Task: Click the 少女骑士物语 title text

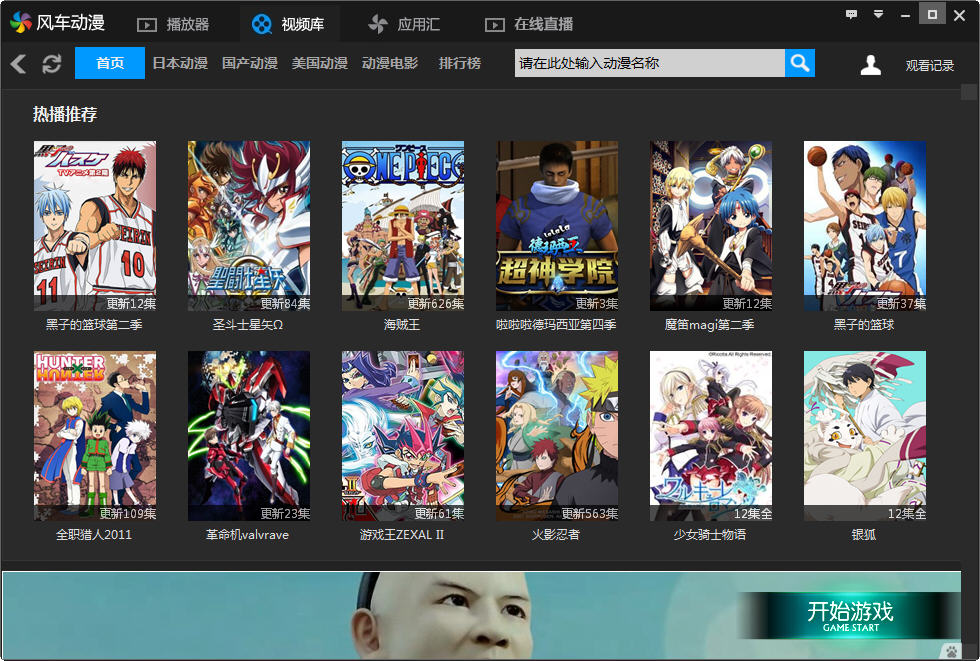Action: 710,535
